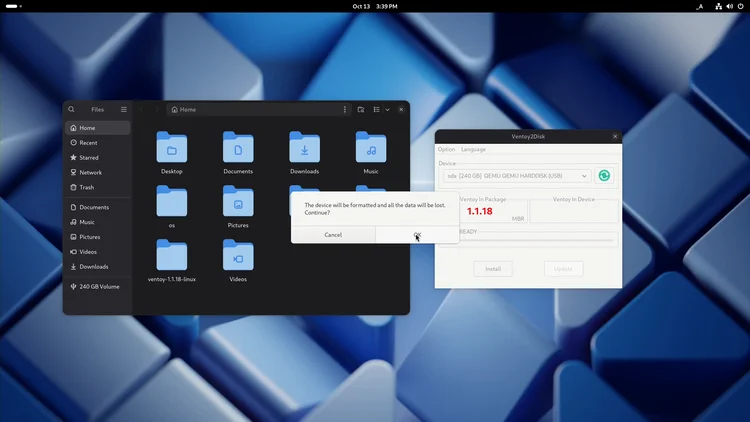The width and height of the screenshot is (750, 422).
Task: Open the path bar three-dot menu
Action: [x=345, y=110]
